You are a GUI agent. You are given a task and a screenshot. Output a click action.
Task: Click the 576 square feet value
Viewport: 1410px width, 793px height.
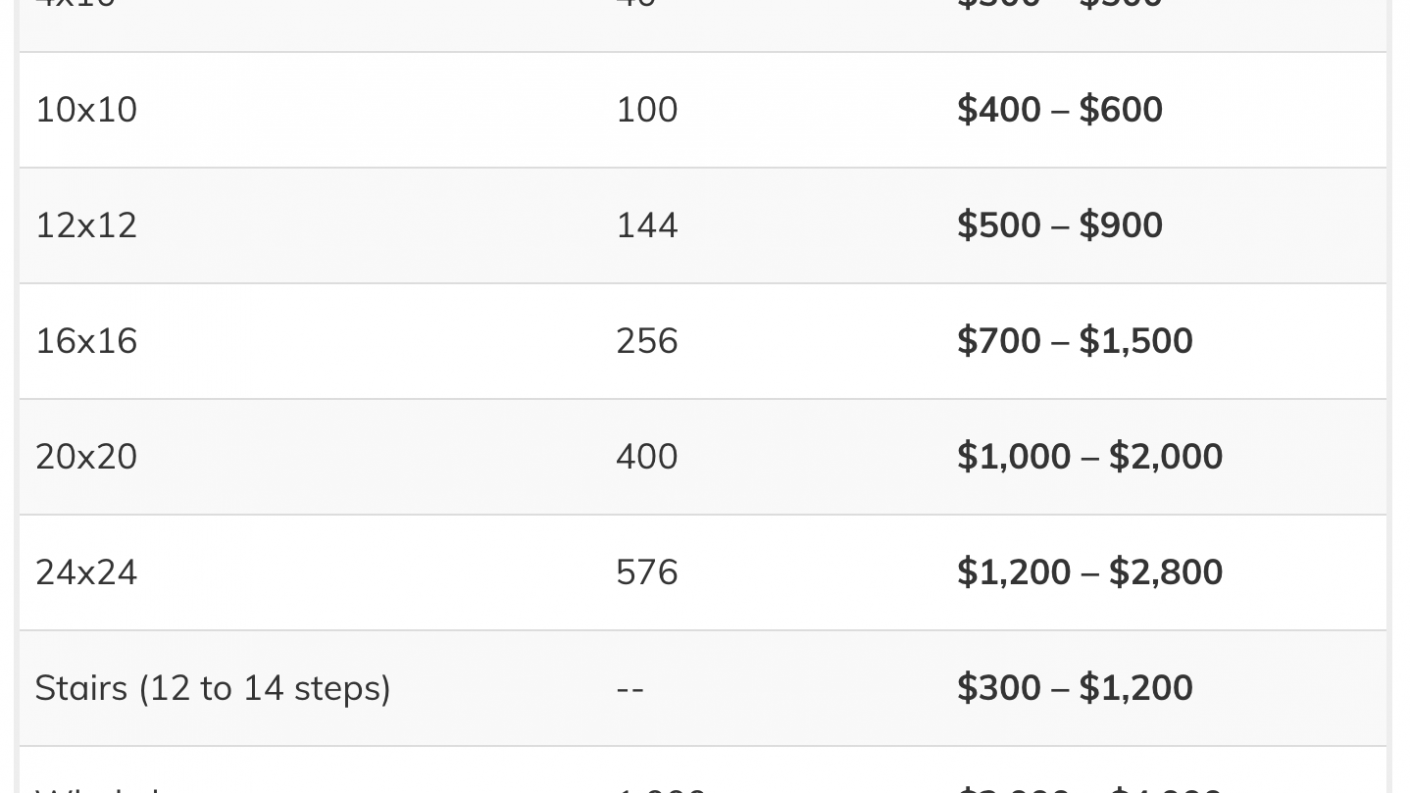coord(647,572)
